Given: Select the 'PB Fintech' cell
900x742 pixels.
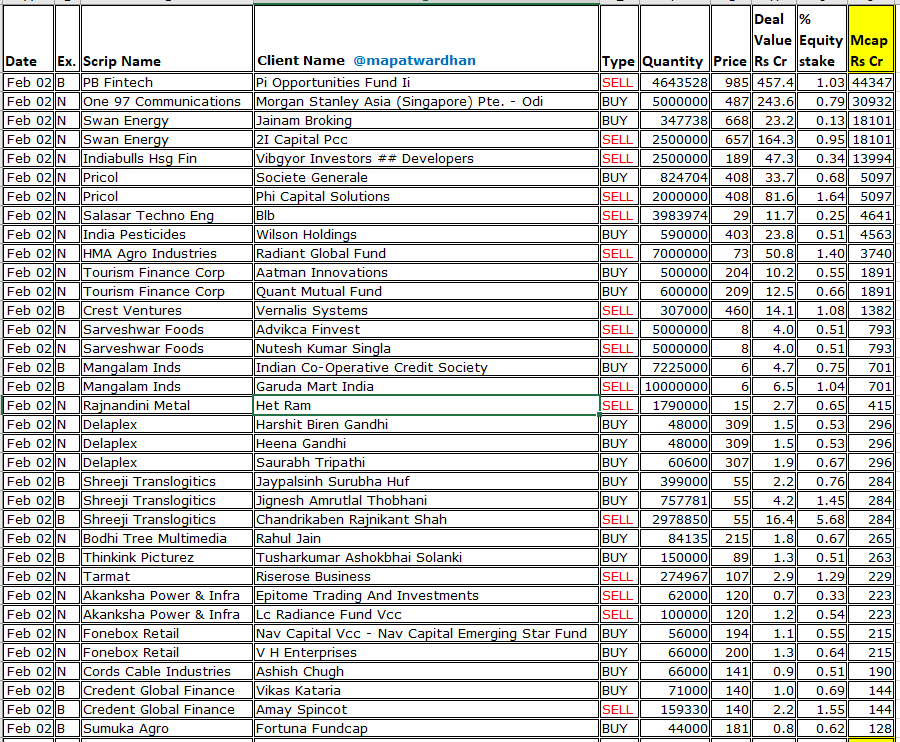Looking at the screenshot, I should coord(166,83).
